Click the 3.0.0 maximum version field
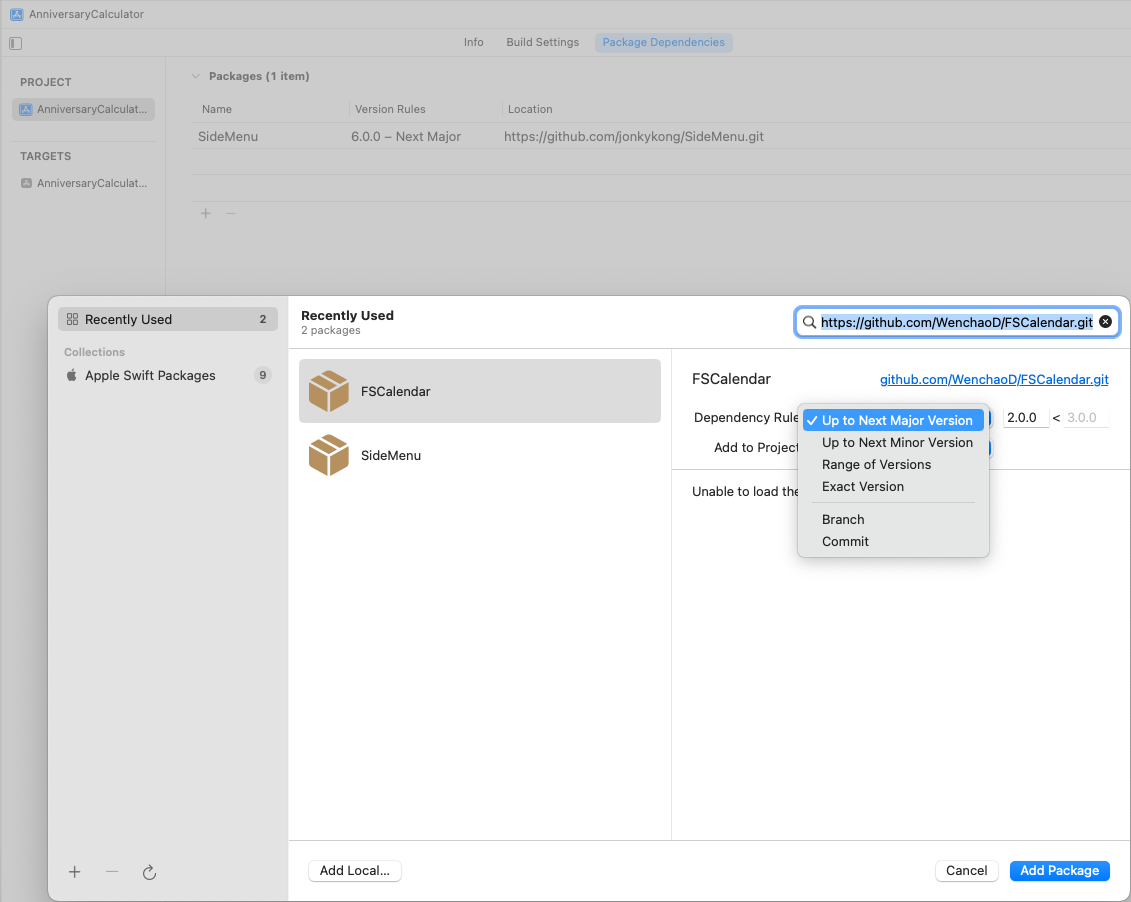Screen dimensions: 1131x902 coord(1086,417)
